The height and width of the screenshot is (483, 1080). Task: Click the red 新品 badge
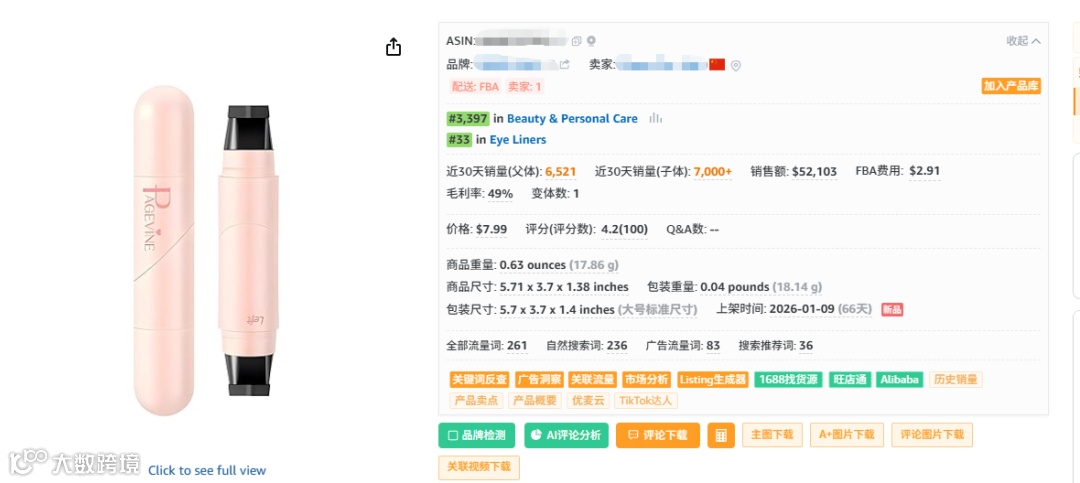[892, 310]
